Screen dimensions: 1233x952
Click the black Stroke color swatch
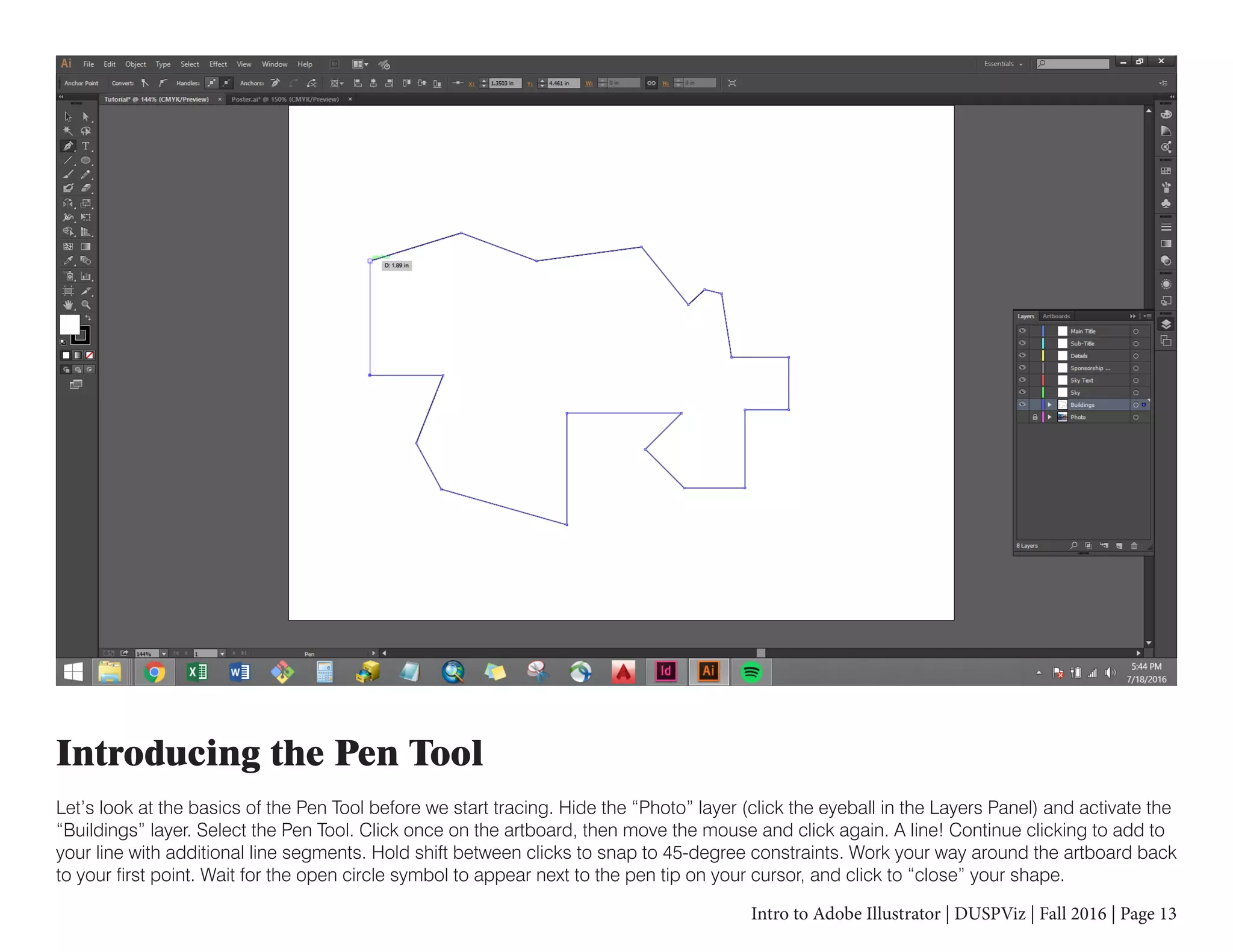click(82, 336)
